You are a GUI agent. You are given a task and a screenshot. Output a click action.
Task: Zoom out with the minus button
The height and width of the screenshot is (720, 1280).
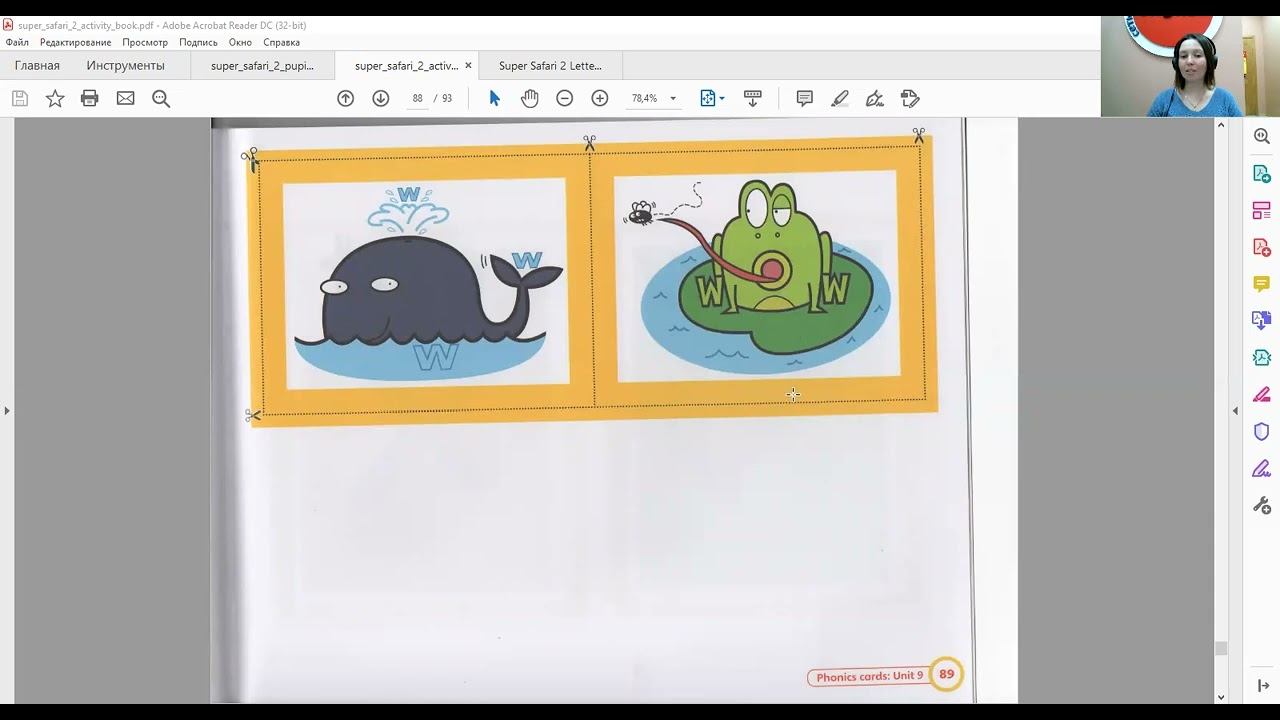tap(565, 98)
